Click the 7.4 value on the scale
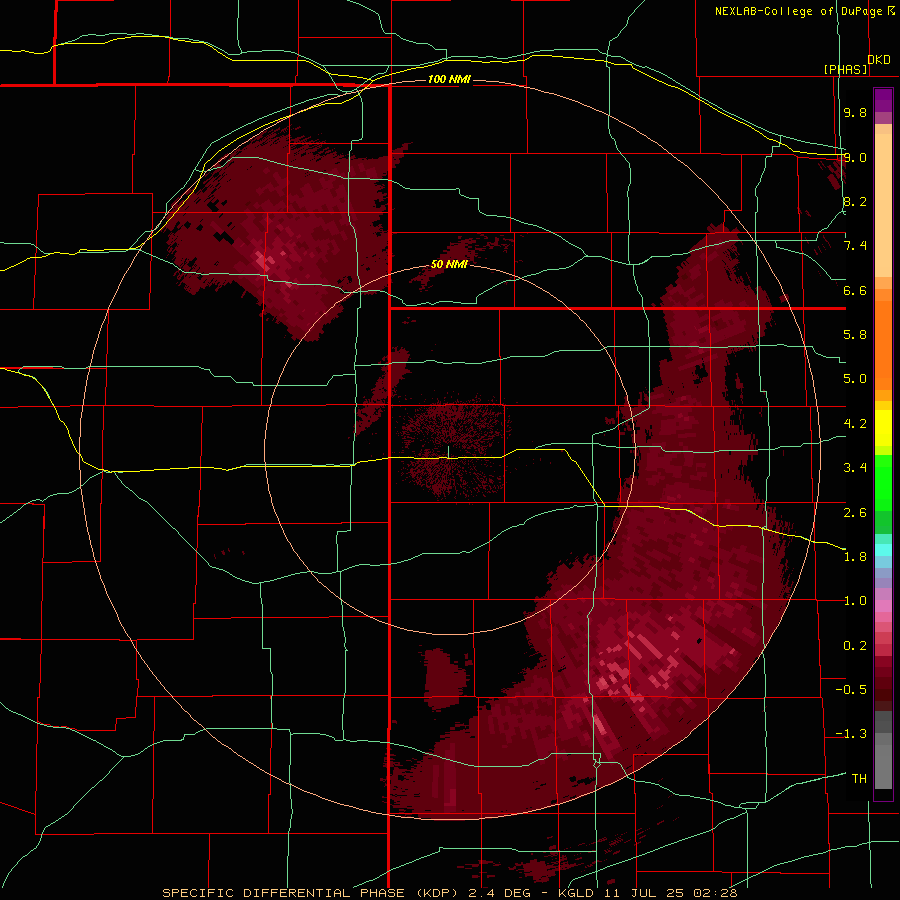 855,246
